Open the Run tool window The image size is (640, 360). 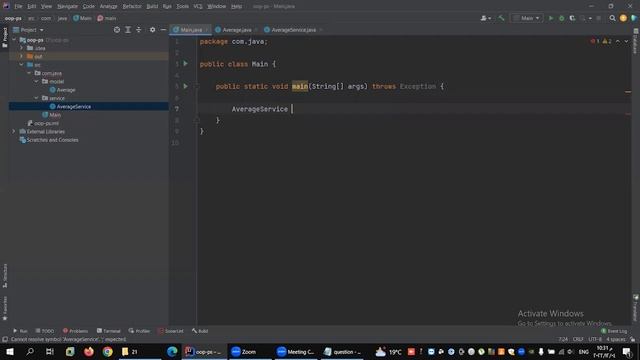coord(20,331)
